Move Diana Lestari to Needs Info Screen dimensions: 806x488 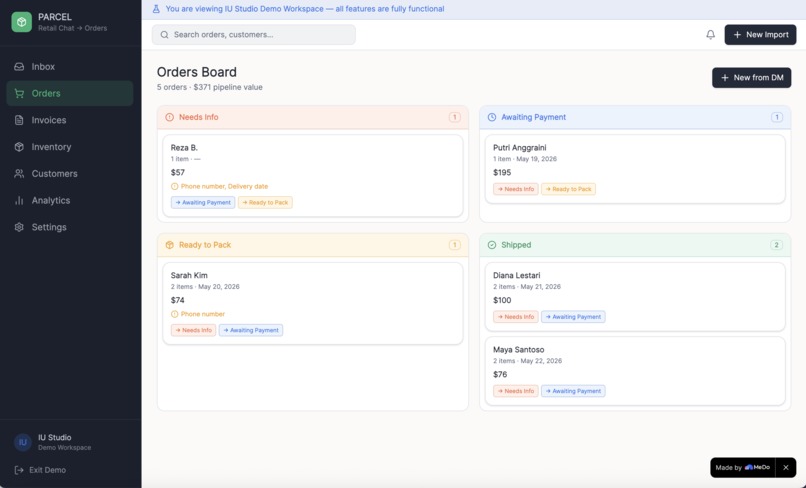click(516, 317)
